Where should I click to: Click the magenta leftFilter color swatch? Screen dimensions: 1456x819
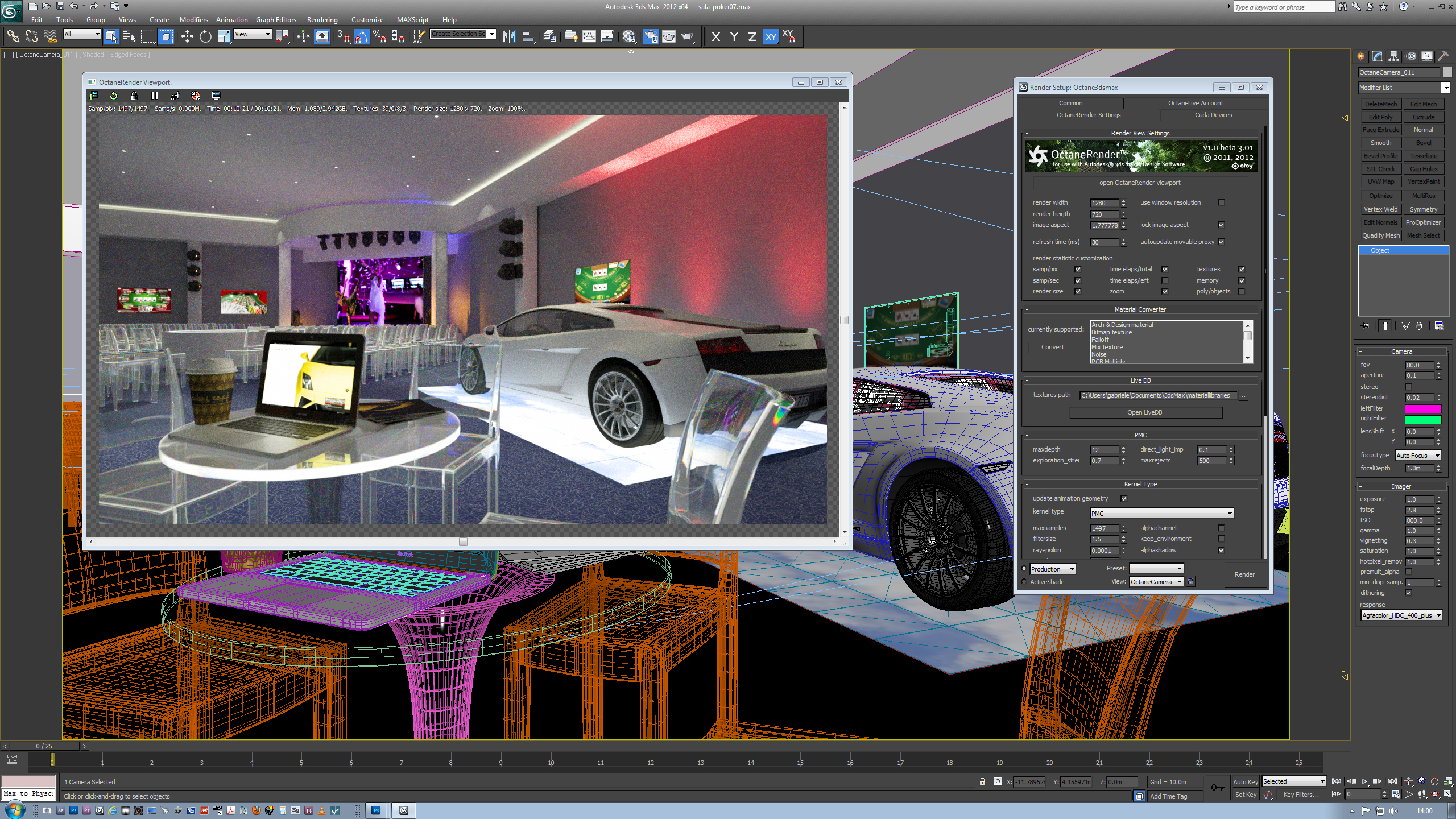(x=1422, y=408)
